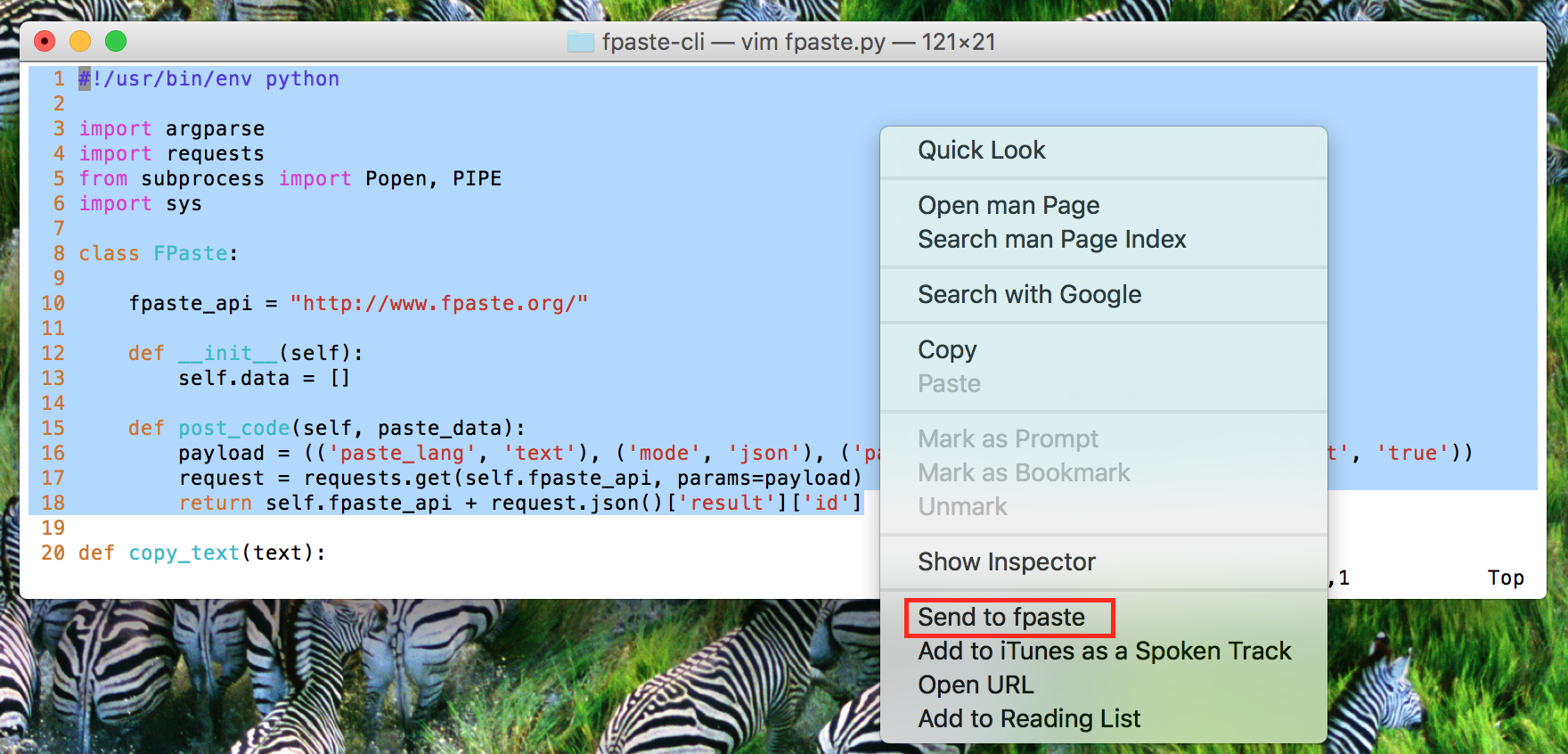The height and width of the screenshot is (754, 1568).
Task: Click the disabled Paste entry
Action: pos(949,383)
